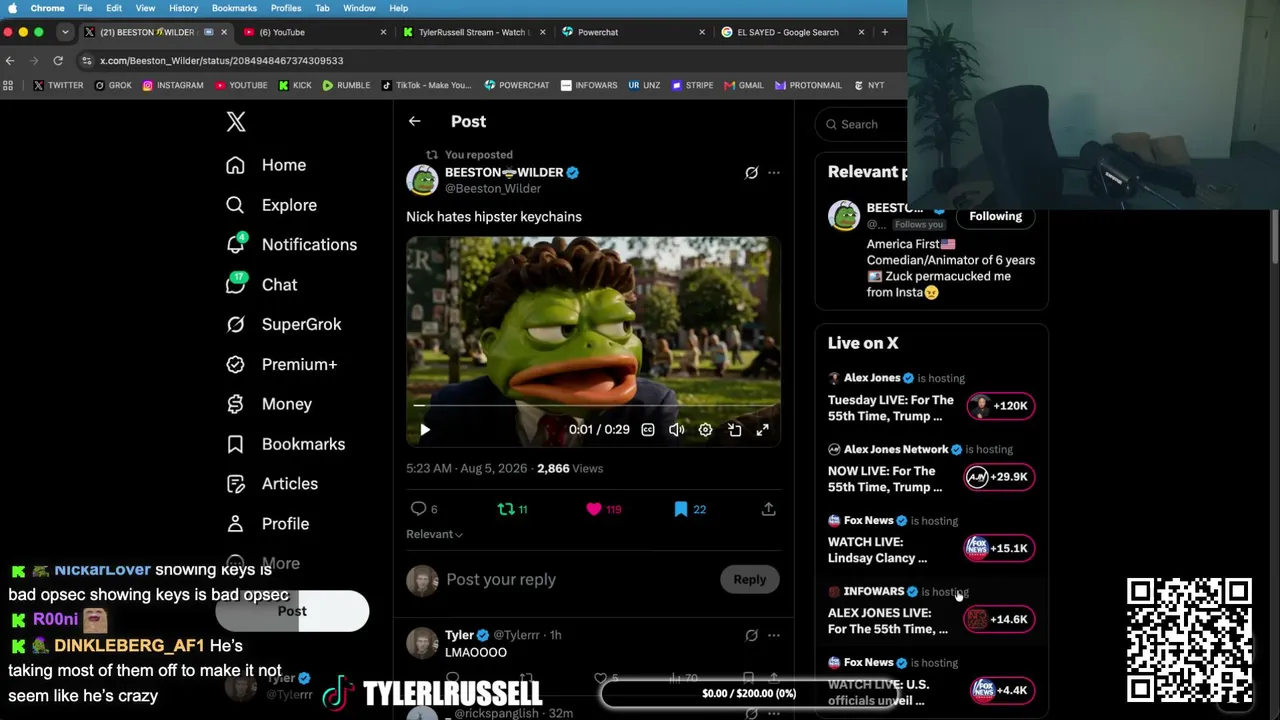The height and width of the screenshot is (720, 1280).
Task: Open the RUMBLE bookmark
Action: [346, 86]
